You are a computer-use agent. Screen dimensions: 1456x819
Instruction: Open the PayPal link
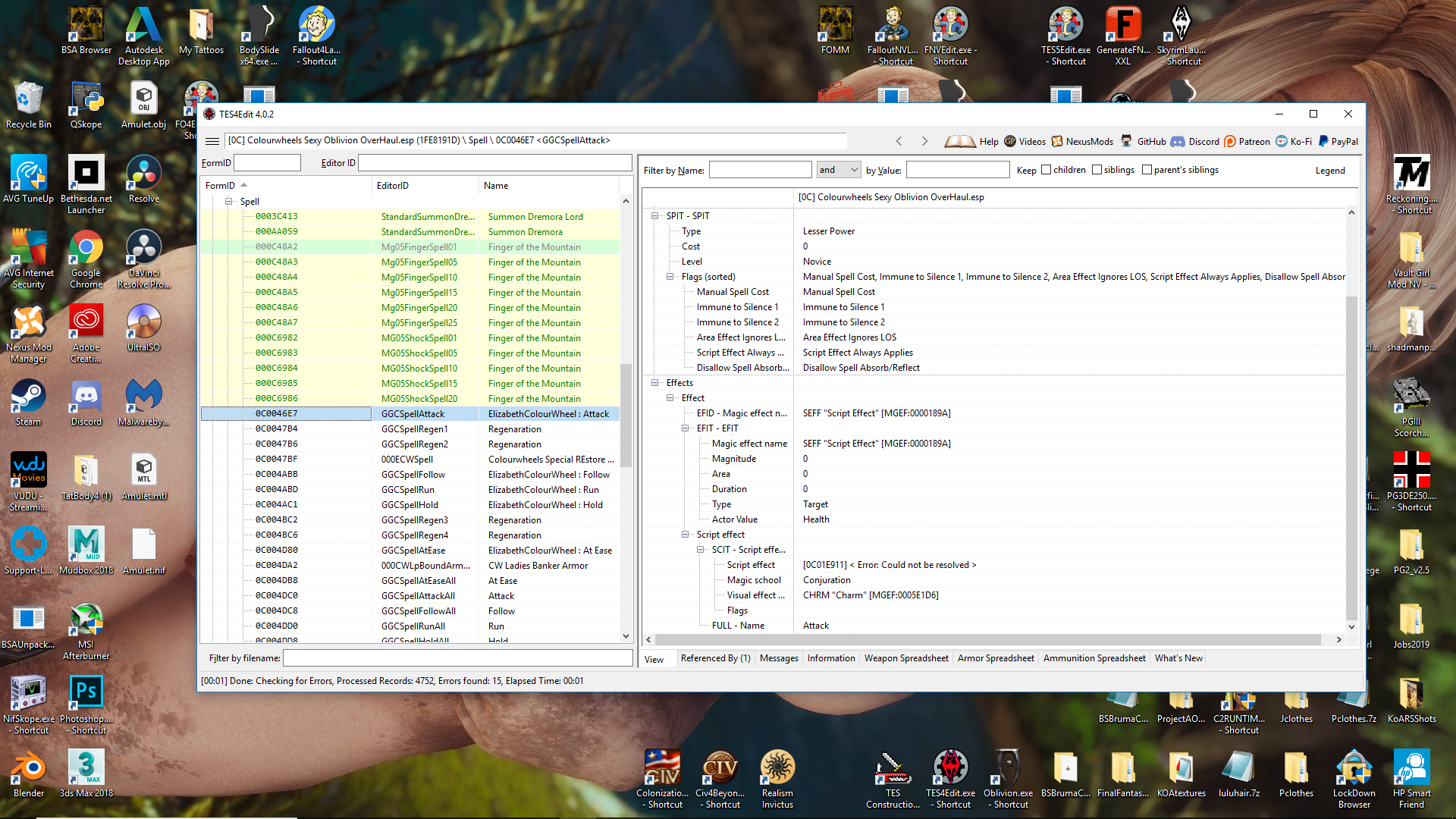(1338, 142)
